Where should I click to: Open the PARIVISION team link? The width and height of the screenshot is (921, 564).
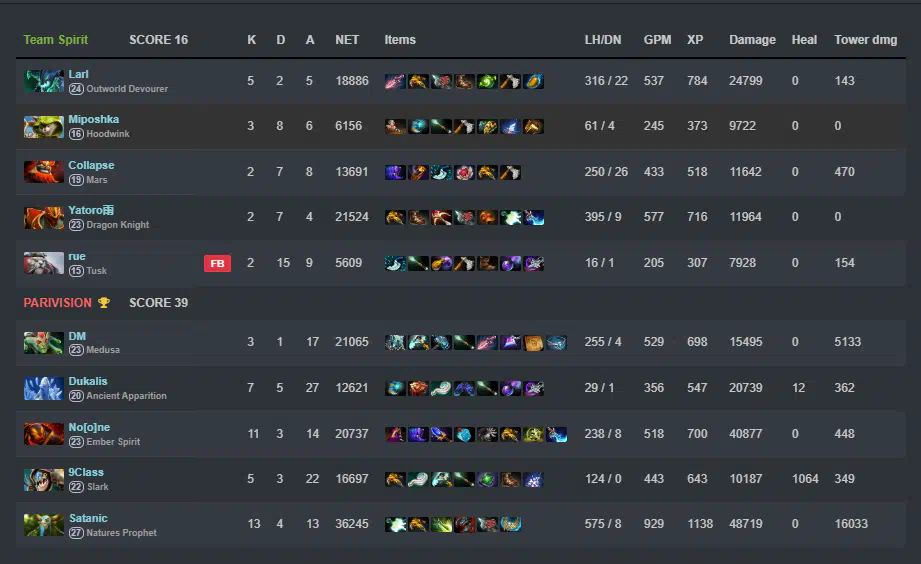pos(58,303)
